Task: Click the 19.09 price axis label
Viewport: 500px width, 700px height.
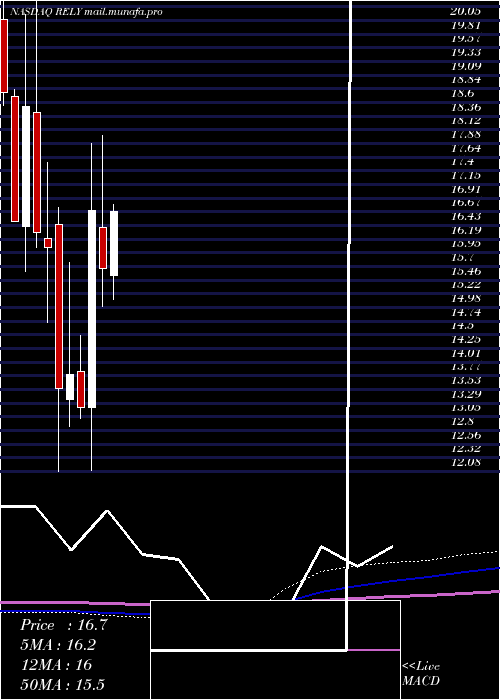Action: [466, 67]
